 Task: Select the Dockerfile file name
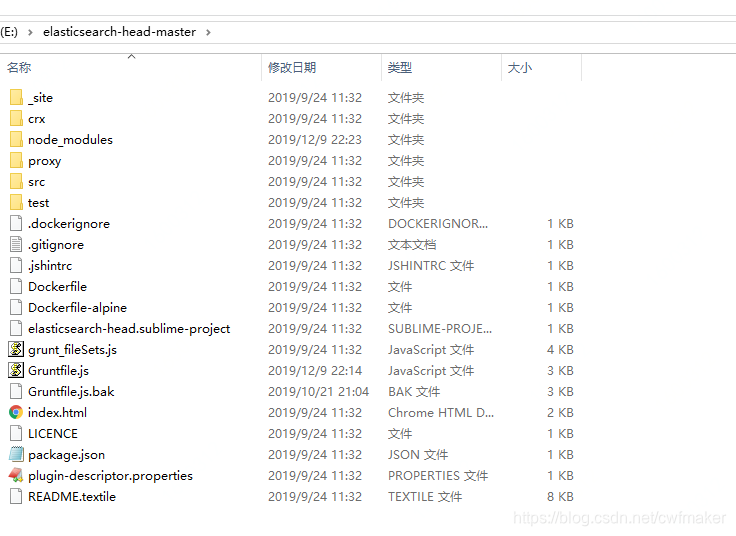57,286
